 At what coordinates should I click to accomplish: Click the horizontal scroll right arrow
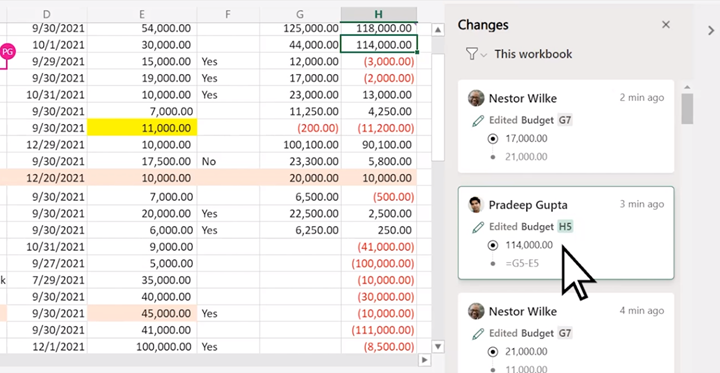425,360
